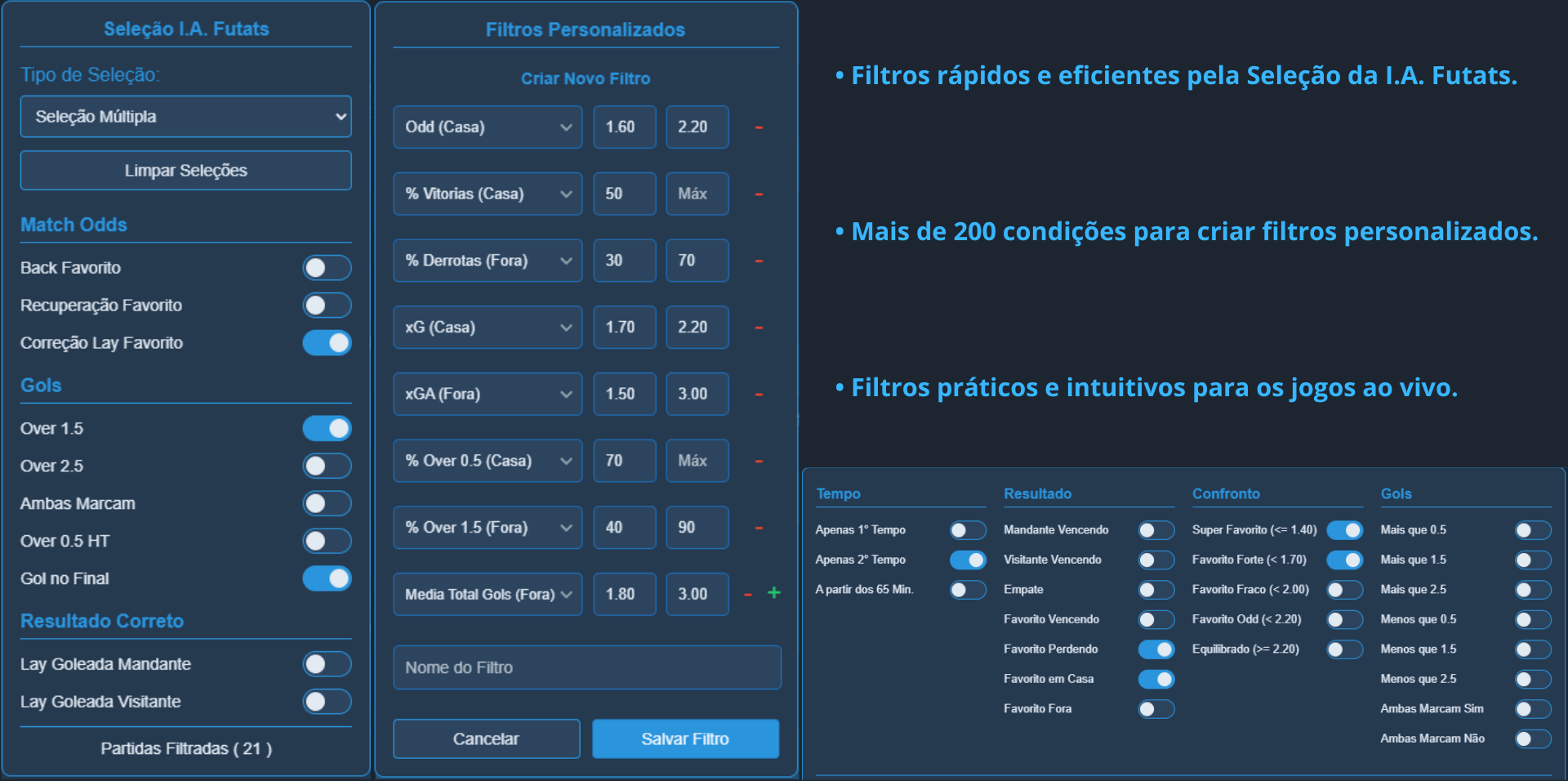Enable the Favorito Fora toggle
The height and width of the screenshot is (781, 1568).
click(1157, 709)
